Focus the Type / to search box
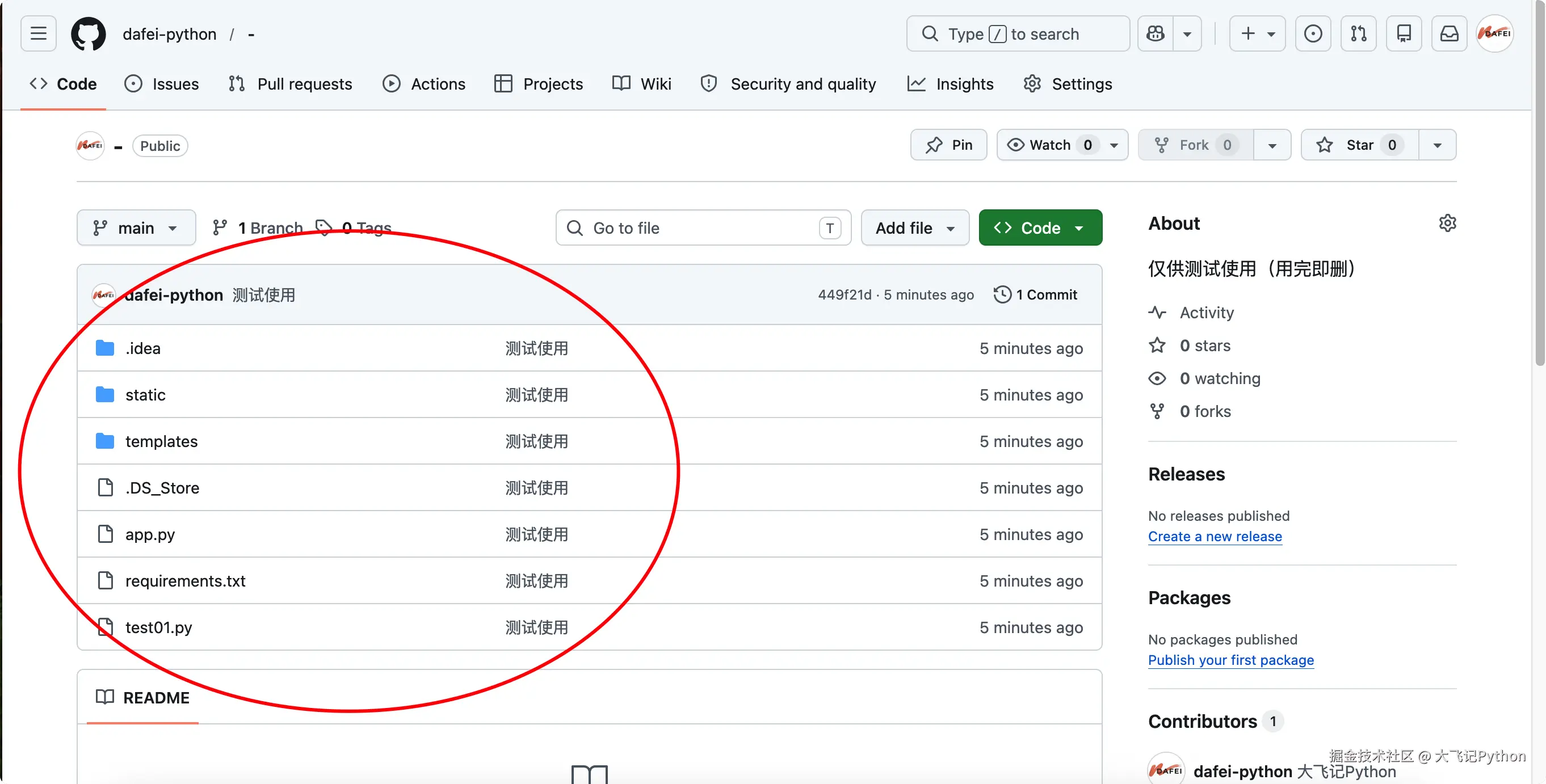Image resolution: width=1546 pixels, height=784 pixels. pyautogui.click(x=1018, y=33)
